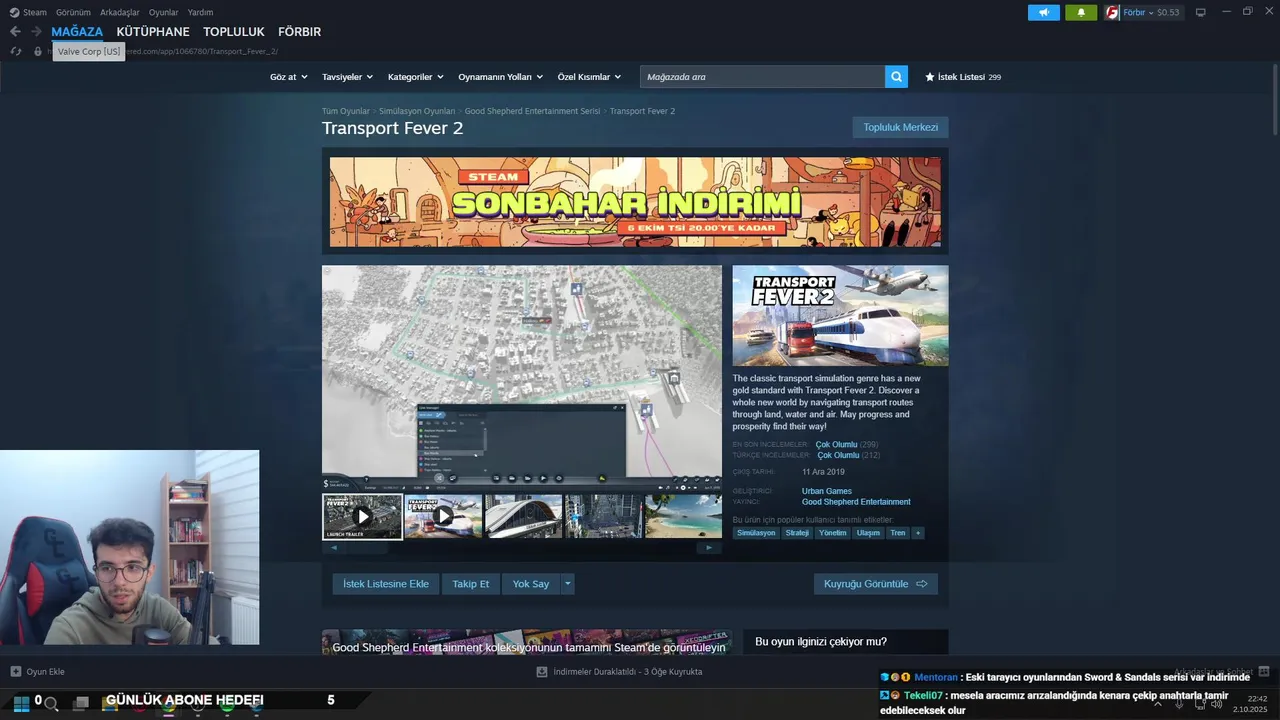Switch to the MAĞAZA tab
This screenshot has height=720, width=1280.
77,32
